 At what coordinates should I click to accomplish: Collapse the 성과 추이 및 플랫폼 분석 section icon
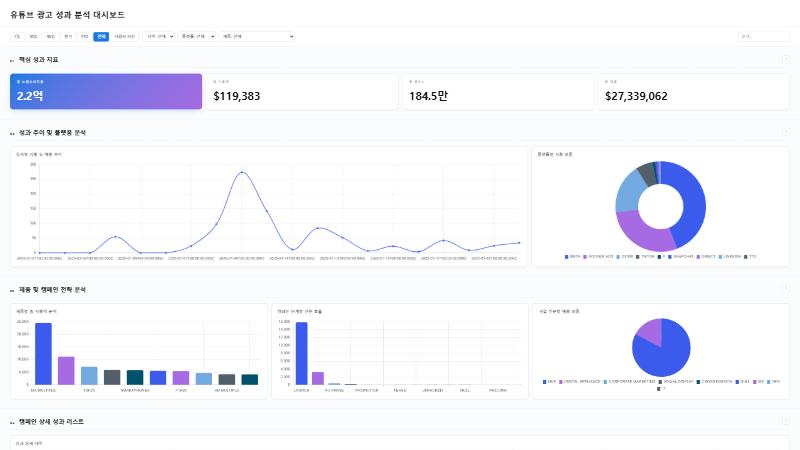pos(786,132)
